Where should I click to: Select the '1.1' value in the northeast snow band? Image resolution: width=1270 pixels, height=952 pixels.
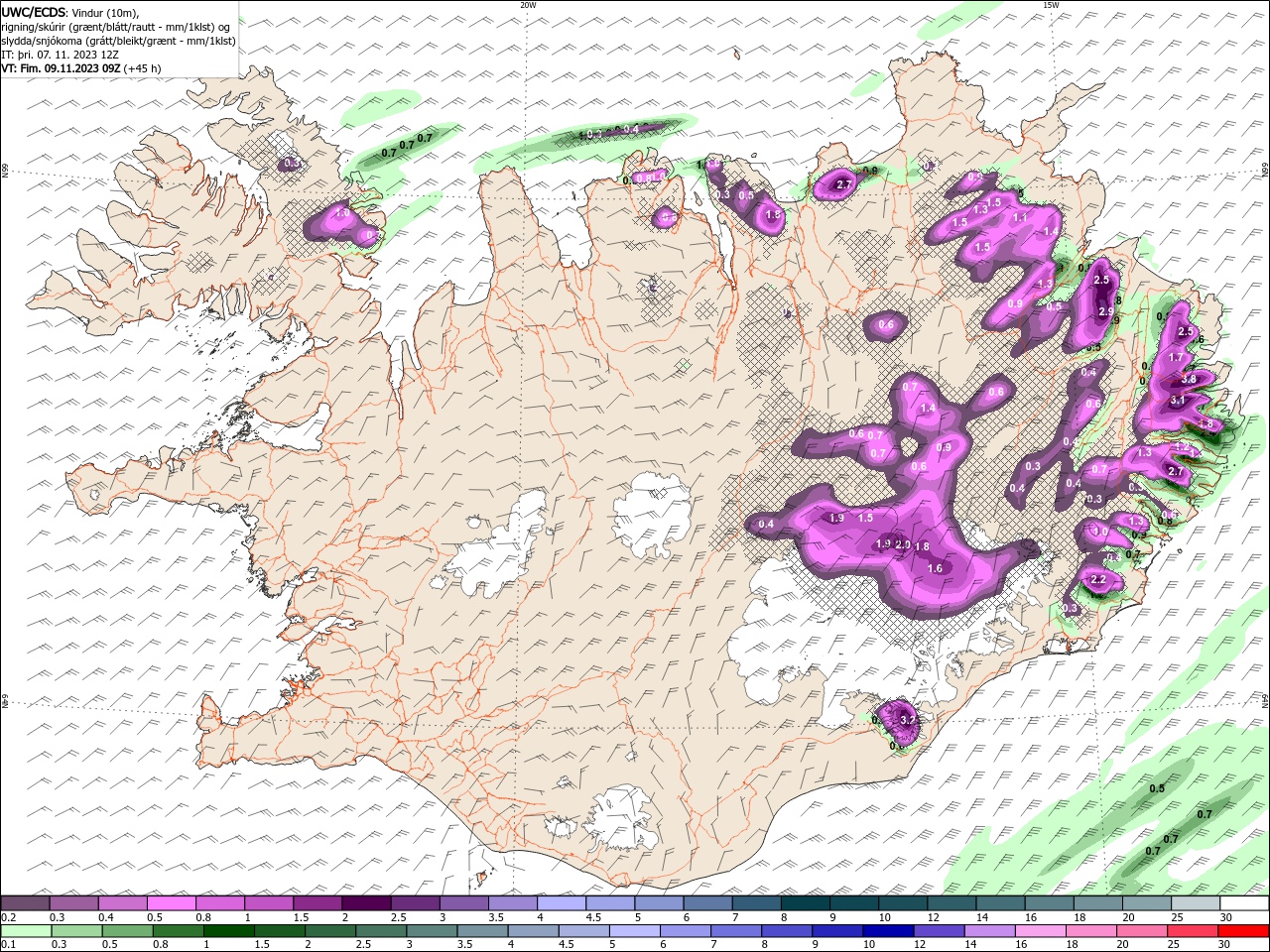[x=1020, y=217]
